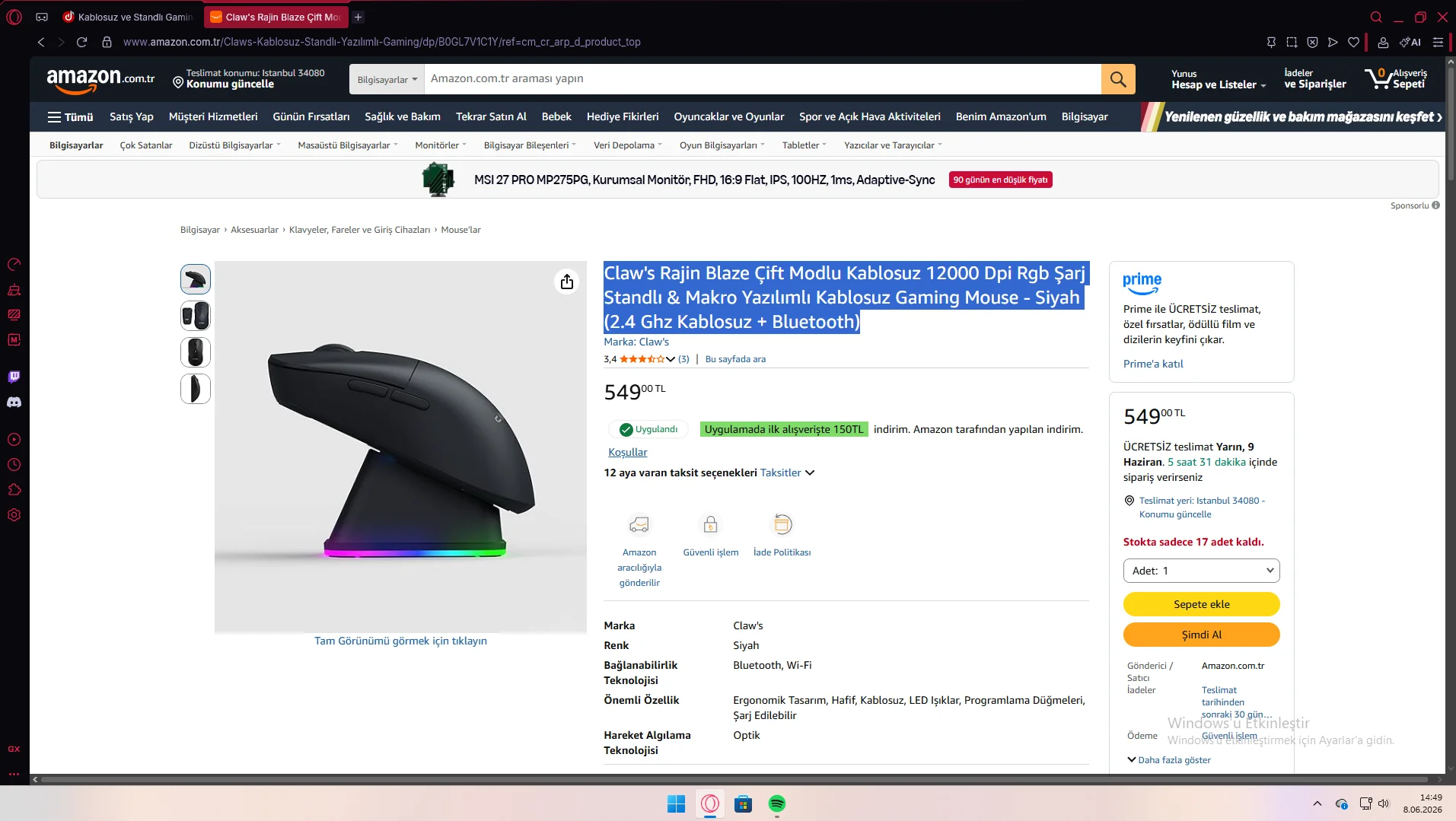Open the Opera GX corner menu logo
Viewport: 1456px width, 821px height.
14,17
